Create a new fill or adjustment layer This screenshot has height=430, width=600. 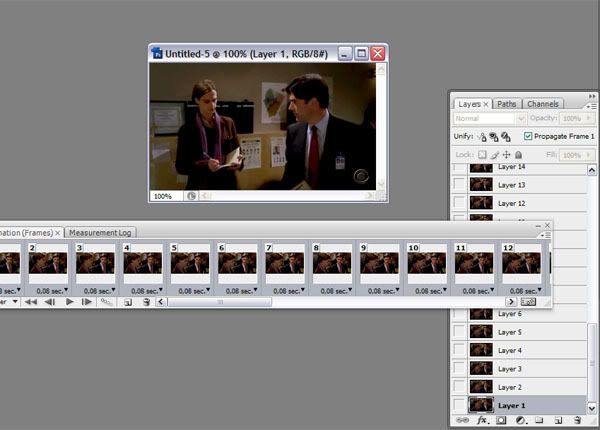(520, 420)
